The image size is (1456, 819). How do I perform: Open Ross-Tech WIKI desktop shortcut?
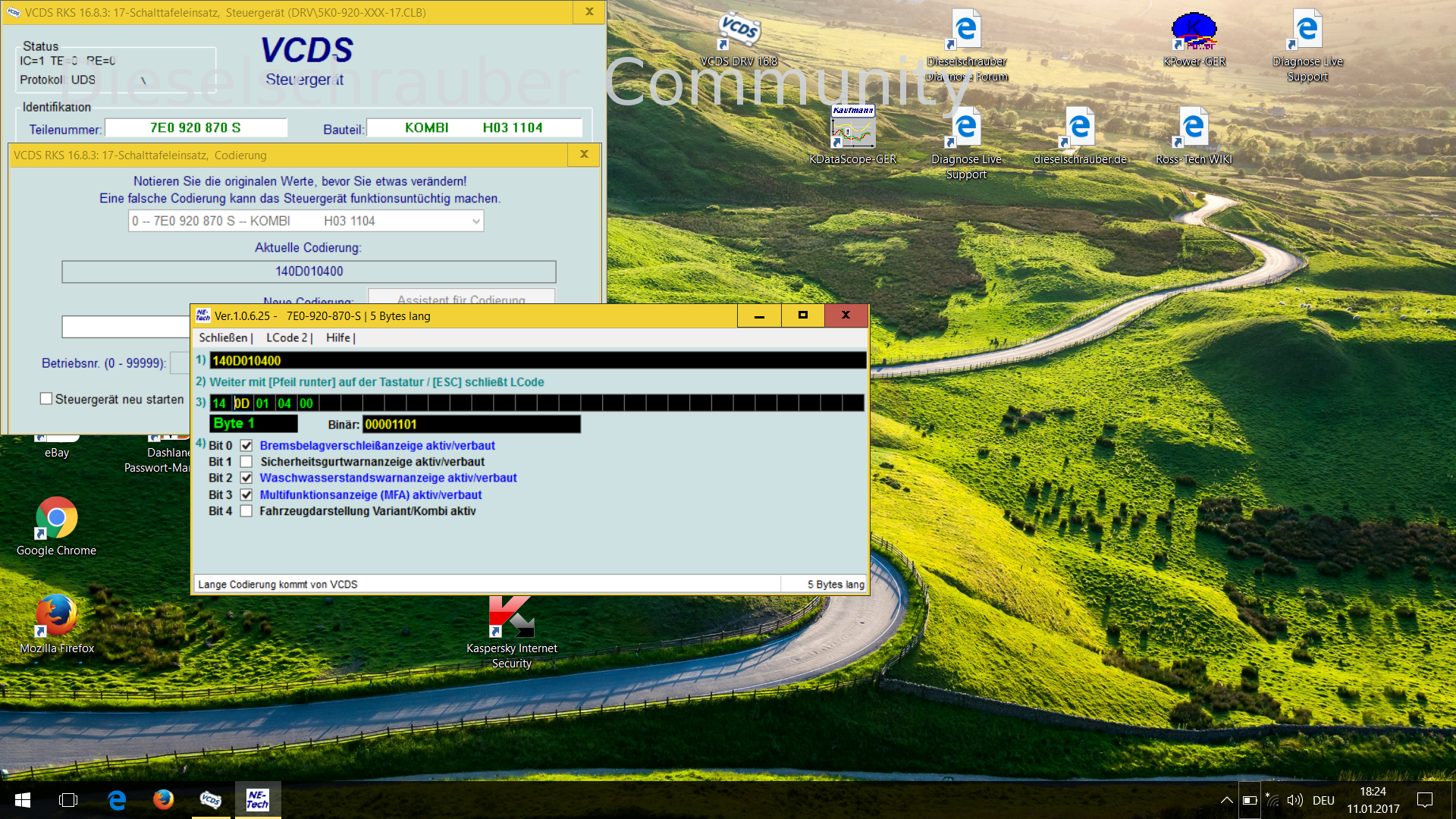[x=1194, y=136]
